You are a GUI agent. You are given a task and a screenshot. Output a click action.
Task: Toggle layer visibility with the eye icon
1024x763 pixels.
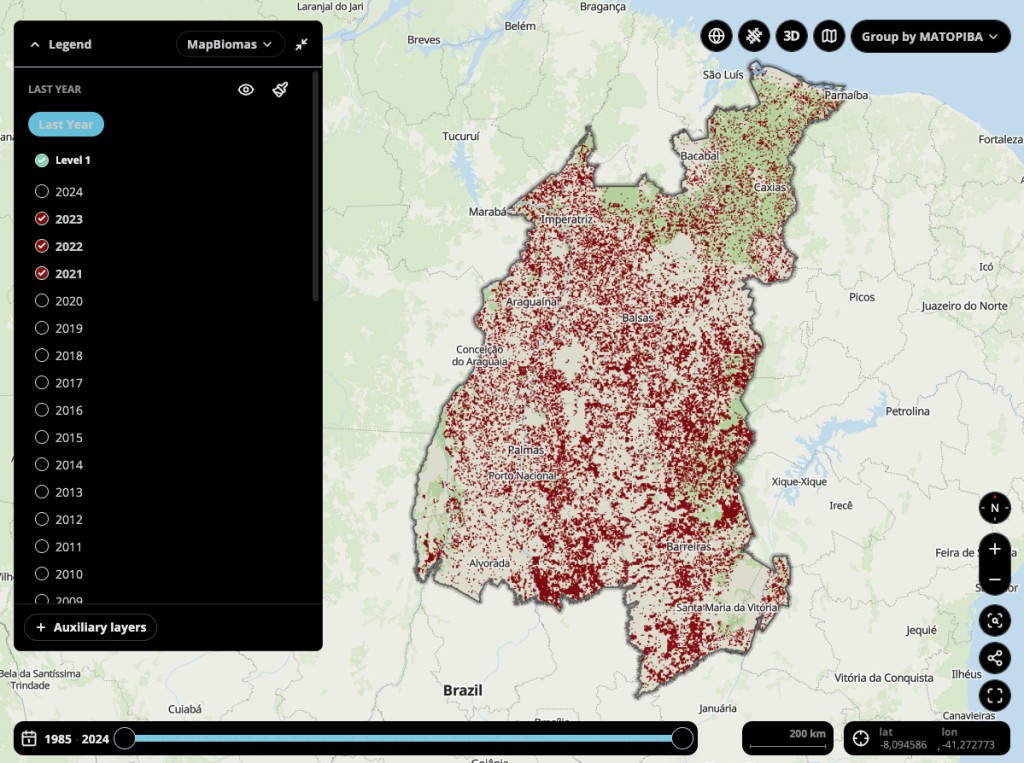click(x=246, y=90)
